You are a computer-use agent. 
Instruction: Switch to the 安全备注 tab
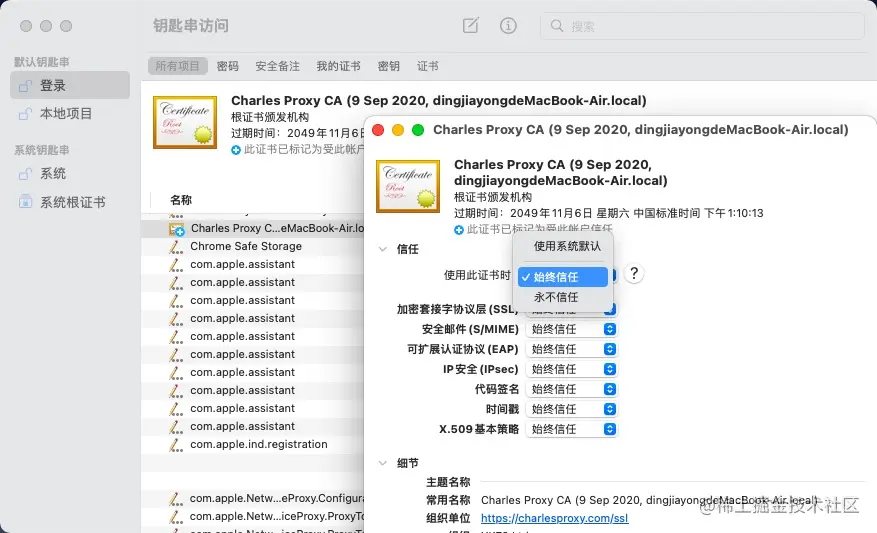(277, 66)
